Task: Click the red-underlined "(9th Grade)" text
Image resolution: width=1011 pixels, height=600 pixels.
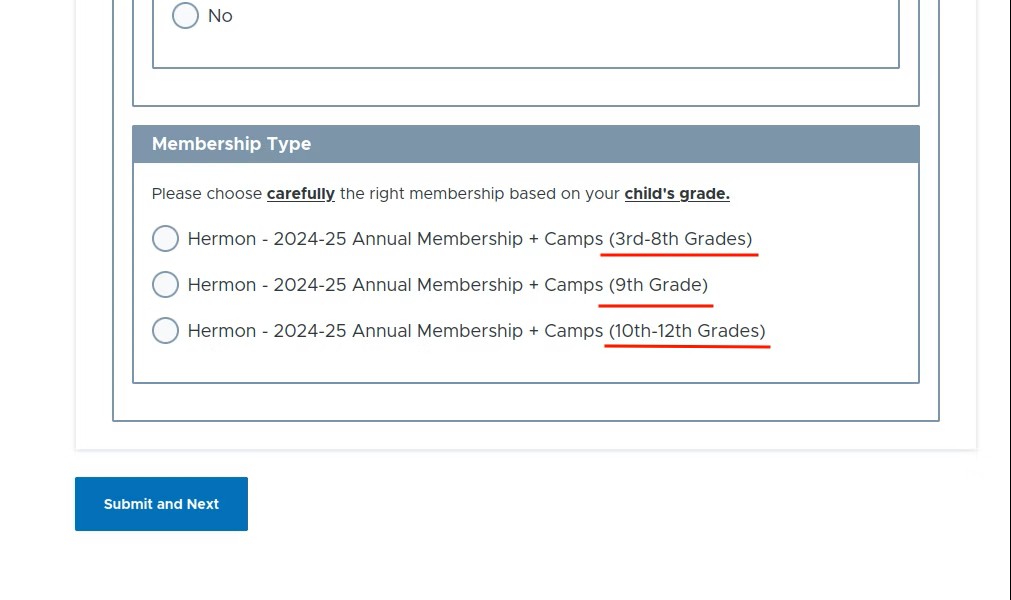Action: (658, 285)
